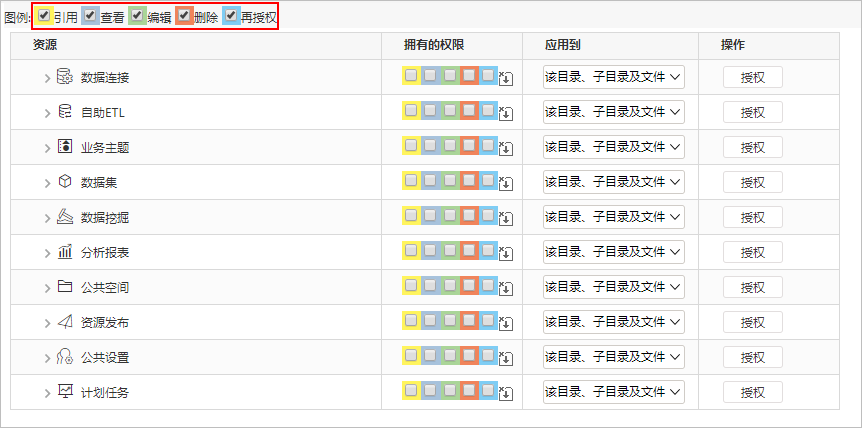Check grey-blue 查看 permission for 公共空间
Image resolution: width=862 pixels, height=428 pixels.
click(430, 285)
